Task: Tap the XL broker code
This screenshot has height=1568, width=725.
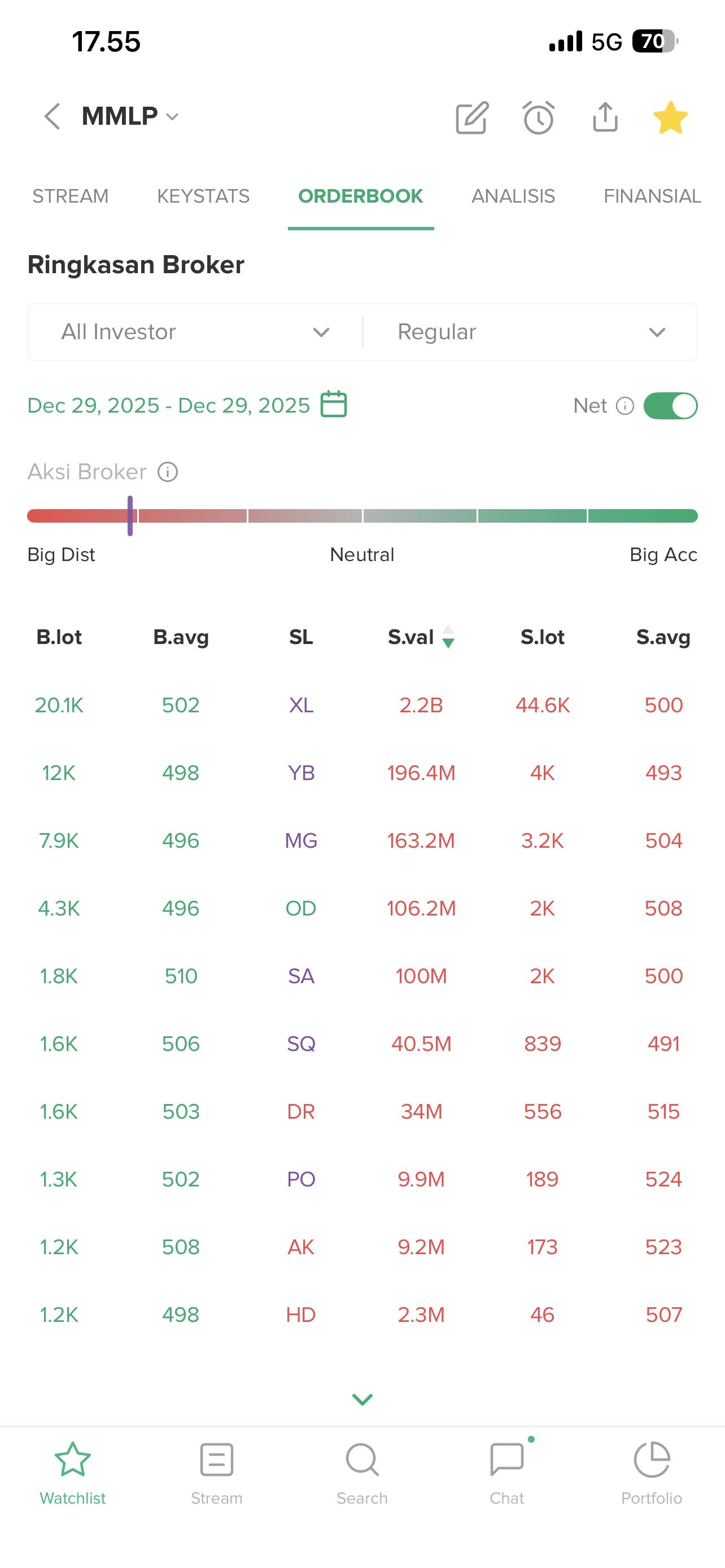Action: click(x=302, y=706)
